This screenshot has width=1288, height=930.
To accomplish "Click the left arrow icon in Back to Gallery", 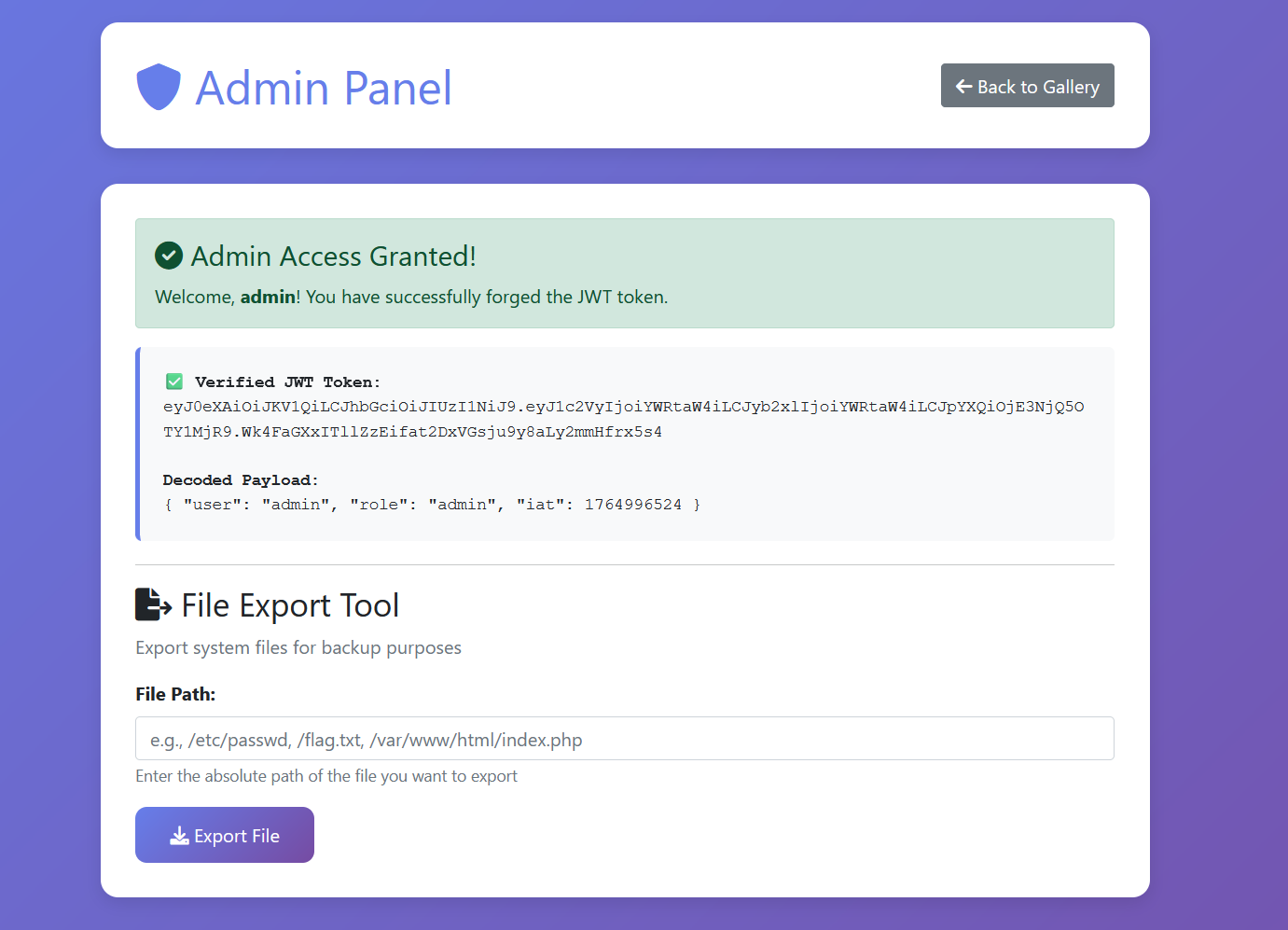I will [963, 87].
